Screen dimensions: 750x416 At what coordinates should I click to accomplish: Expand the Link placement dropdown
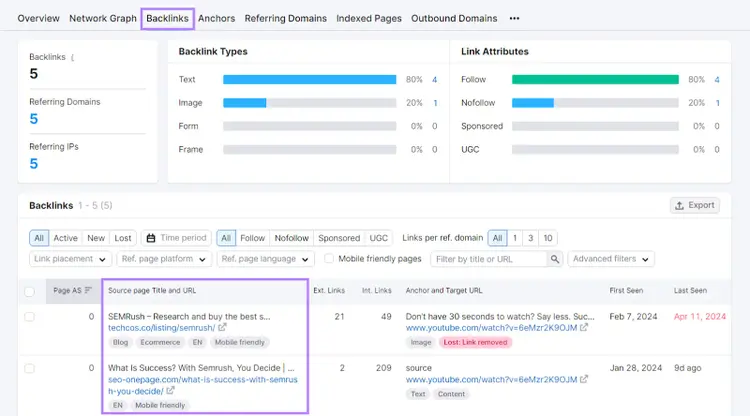click(x=70, y=259)
